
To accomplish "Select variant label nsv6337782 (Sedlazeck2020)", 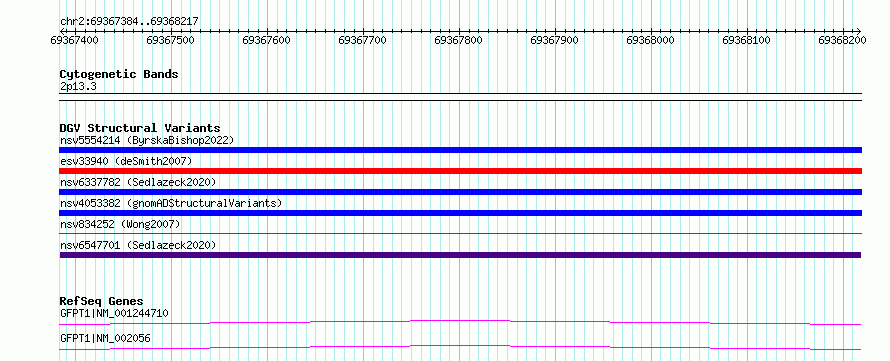I will point(138,182).
